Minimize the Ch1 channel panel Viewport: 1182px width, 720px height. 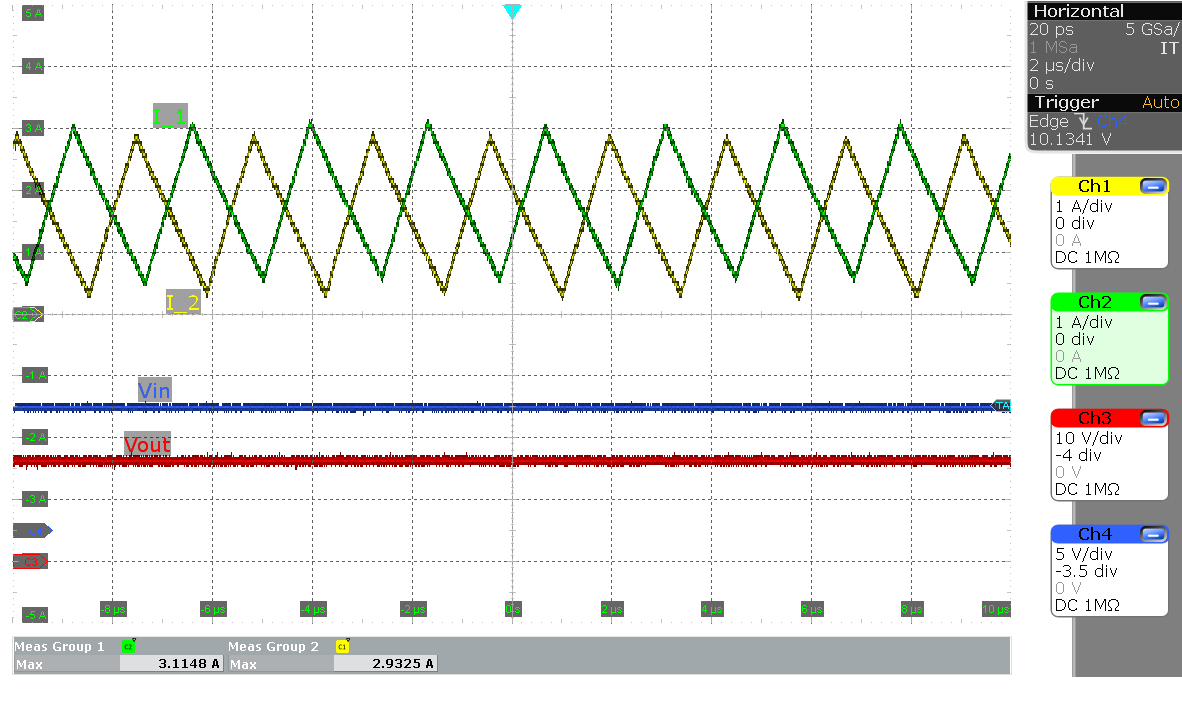tap(1155, 185)
